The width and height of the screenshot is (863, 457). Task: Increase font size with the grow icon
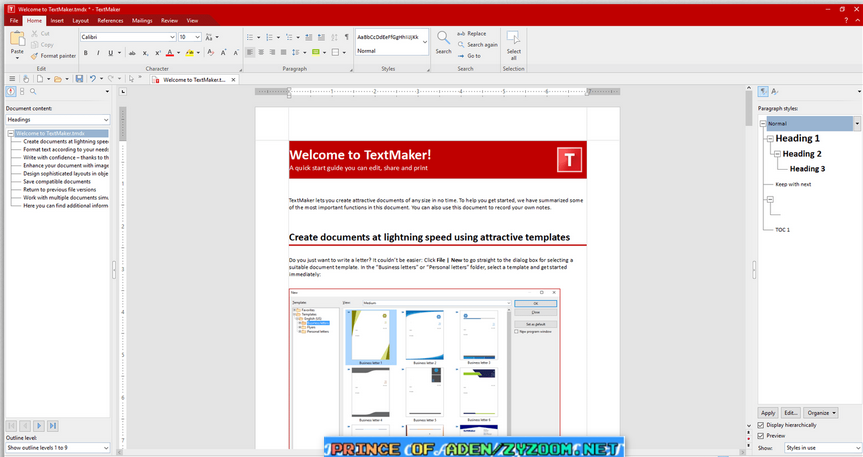(223, 53)
